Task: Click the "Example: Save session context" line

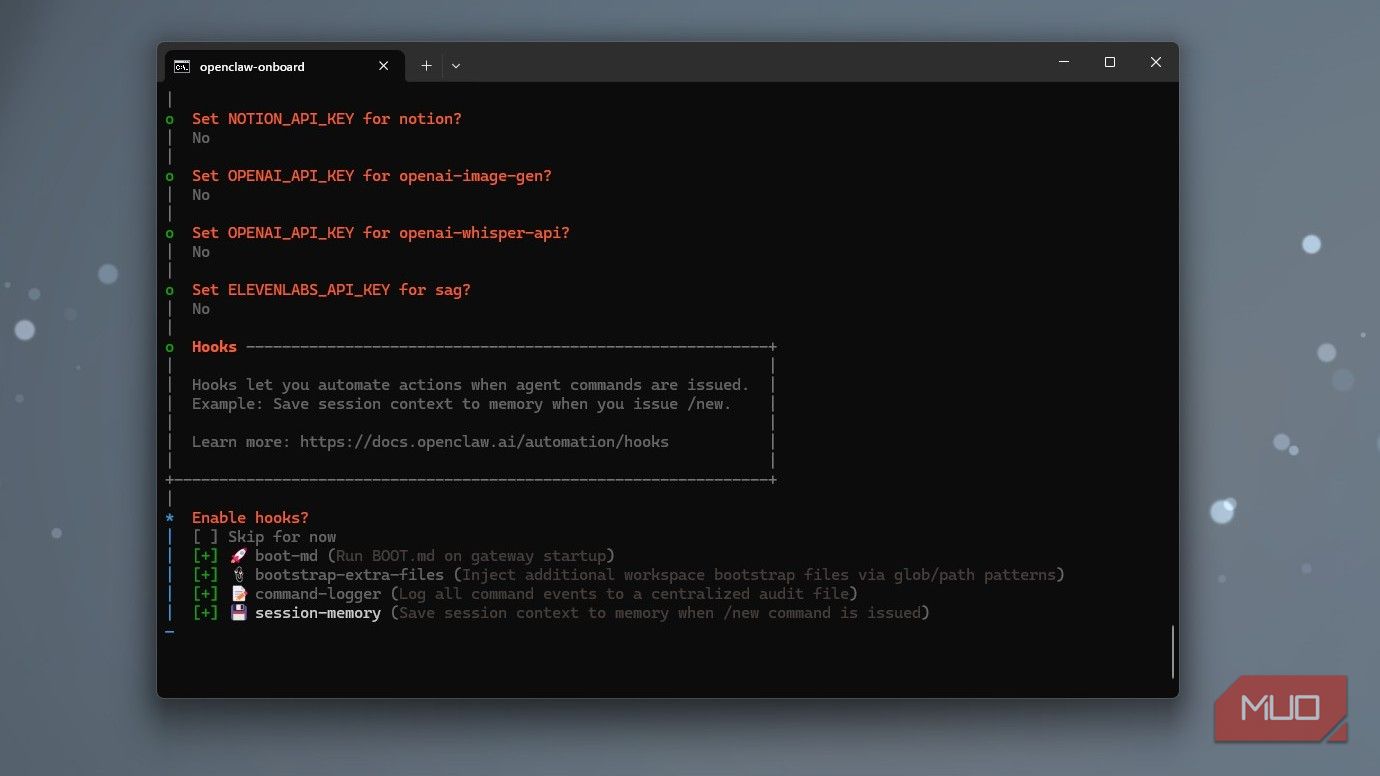Action: (462, 404)
